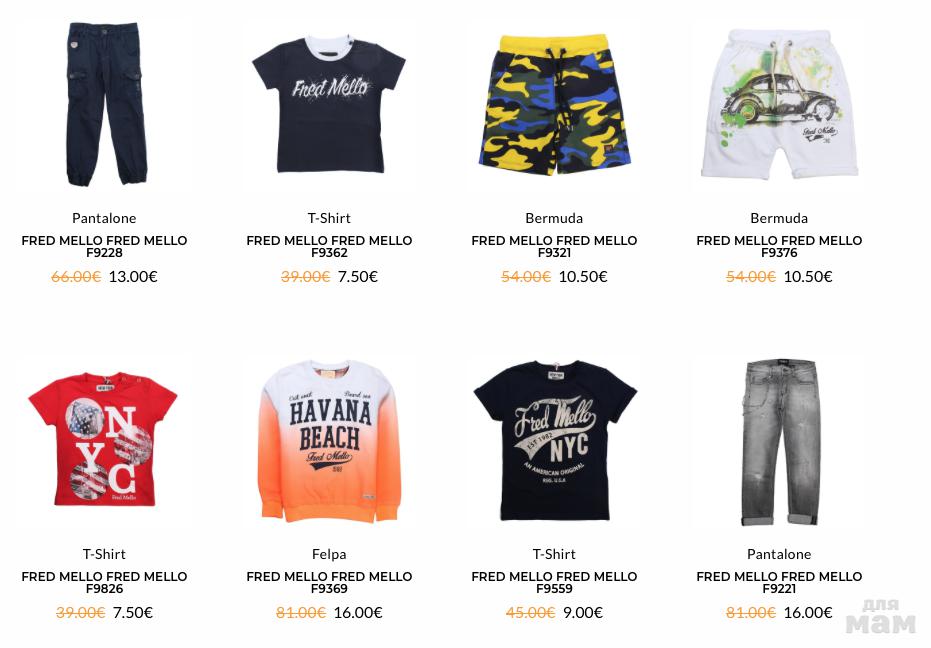Screen dimensions: 931x648
Task: Open the red NYC T-Shirt image
Action: pyautogui.click(x=103, y=440)
